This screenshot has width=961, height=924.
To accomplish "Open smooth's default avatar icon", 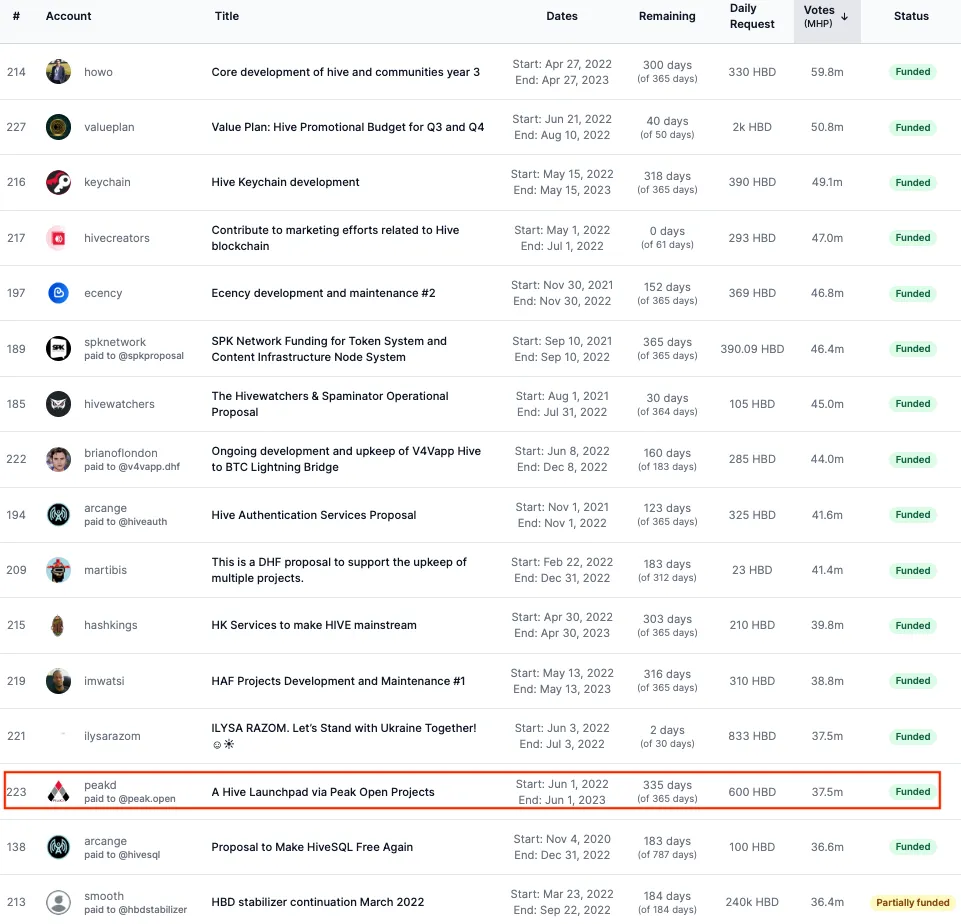I will point(58,902).
